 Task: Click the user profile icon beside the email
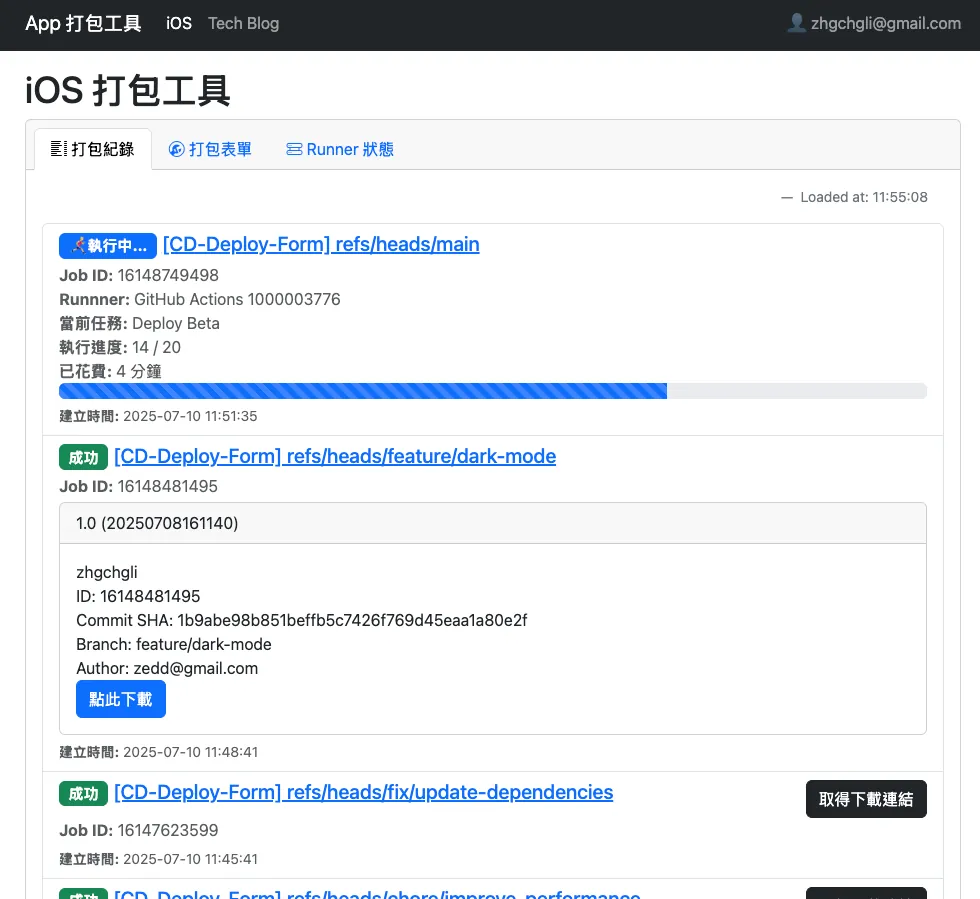[796, 23]
